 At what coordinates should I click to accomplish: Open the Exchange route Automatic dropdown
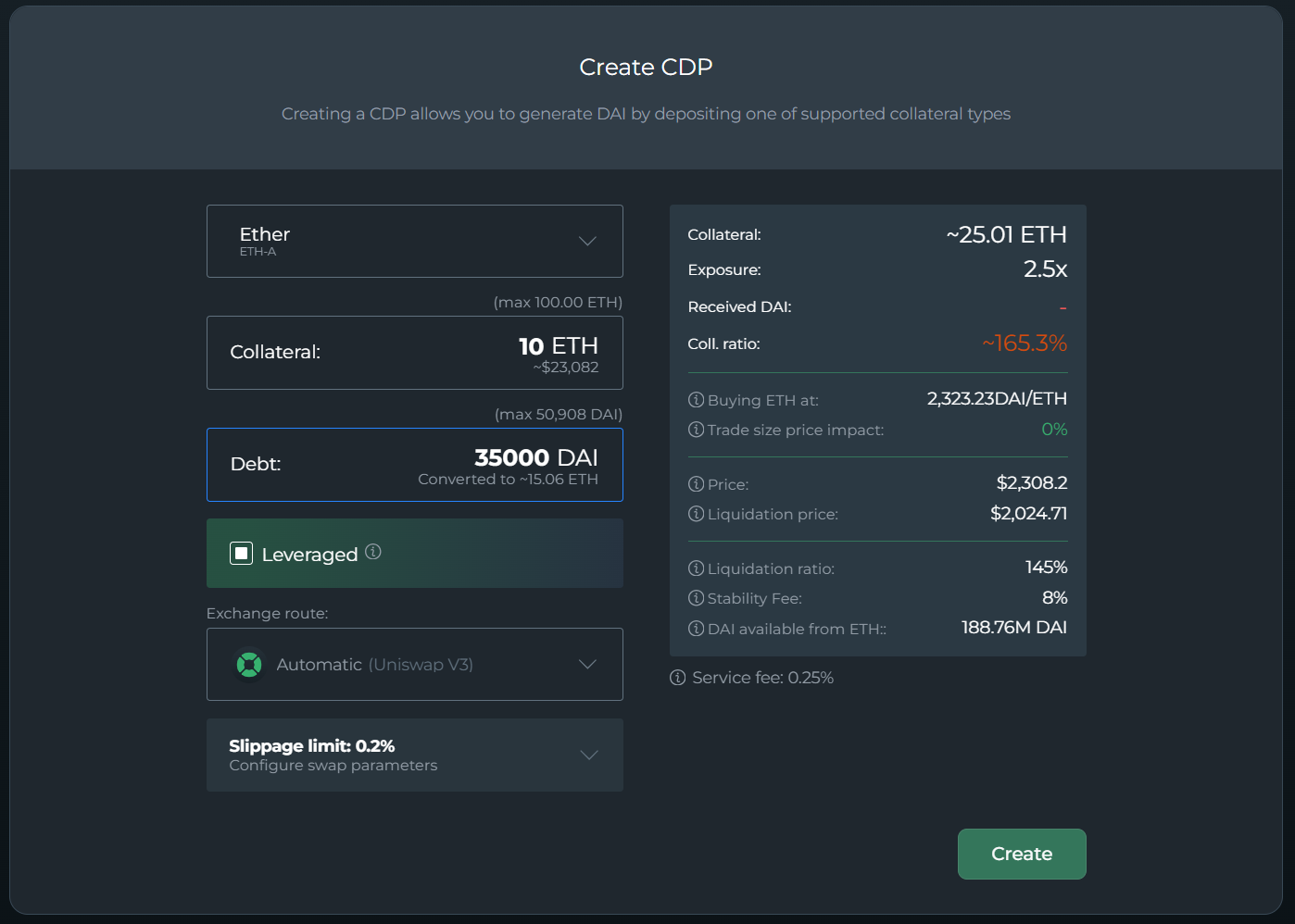click(415, 665)
